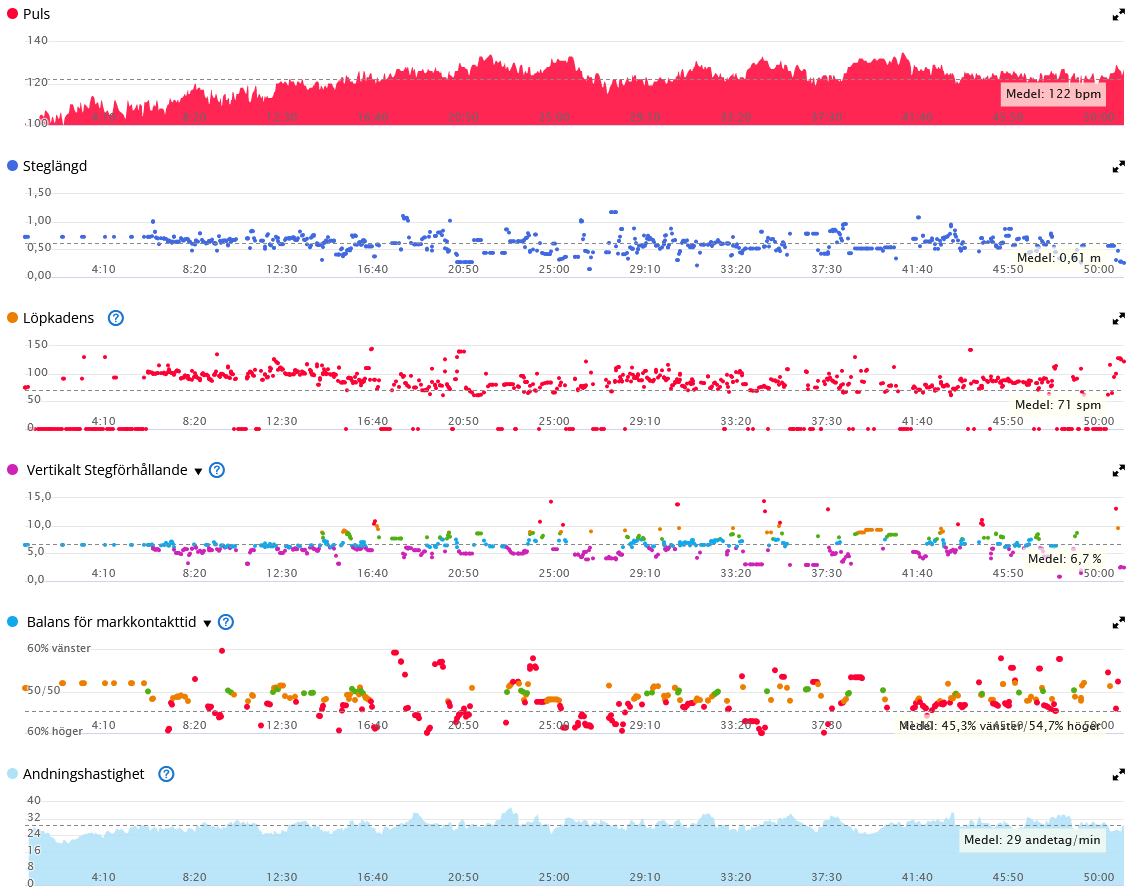Viewport: 1145px width, 895px height.
Task: Click the 140 axis value in Puls chart
Action: coord(37,40)
